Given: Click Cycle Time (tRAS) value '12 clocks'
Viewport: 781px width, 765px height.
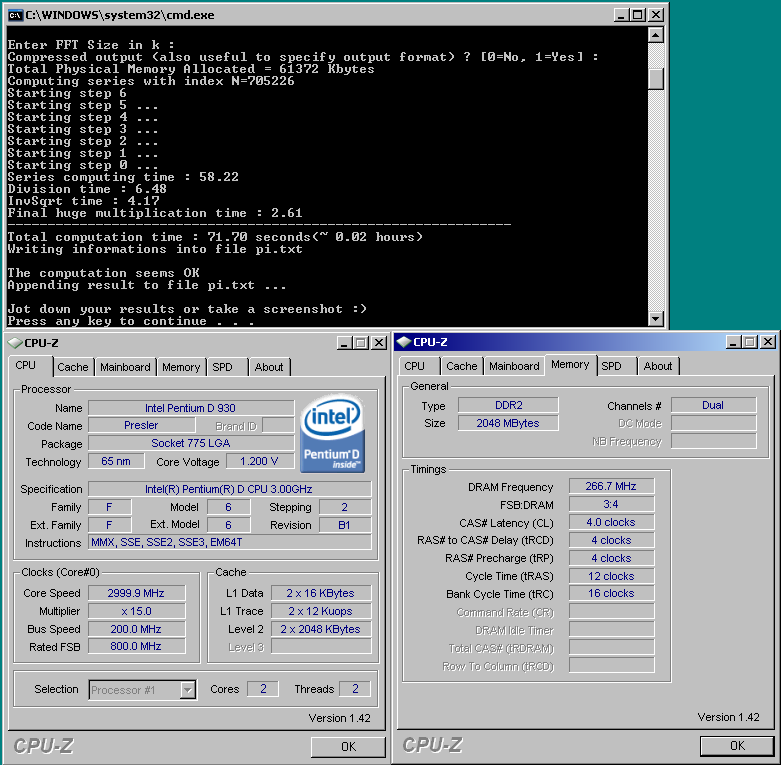Looking at the screenshot, I should pos(612,576).
